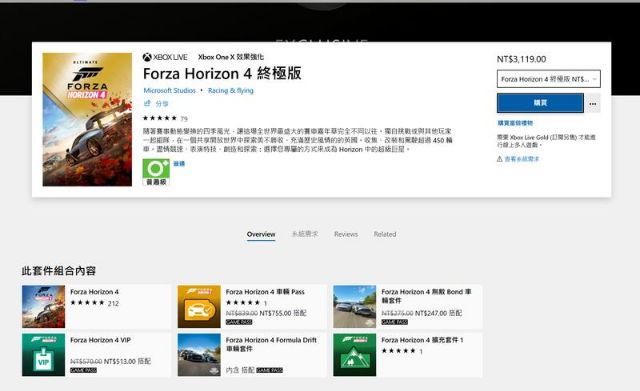Open the system requirements link beside the warning icon
The height and width of the screenshot is (391, 640).
(x=522, y=159)
